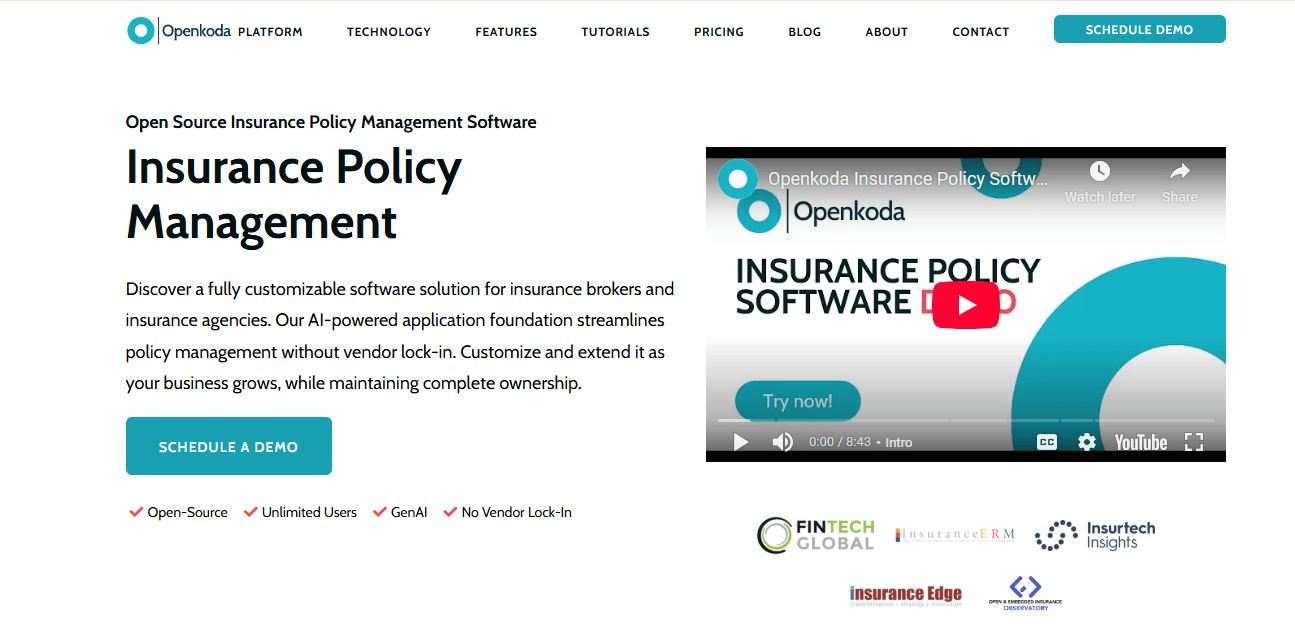This screenshot has width=1295, height=624.
Task: Enter fullscreen mode on the video
Action: point(1194,442)
